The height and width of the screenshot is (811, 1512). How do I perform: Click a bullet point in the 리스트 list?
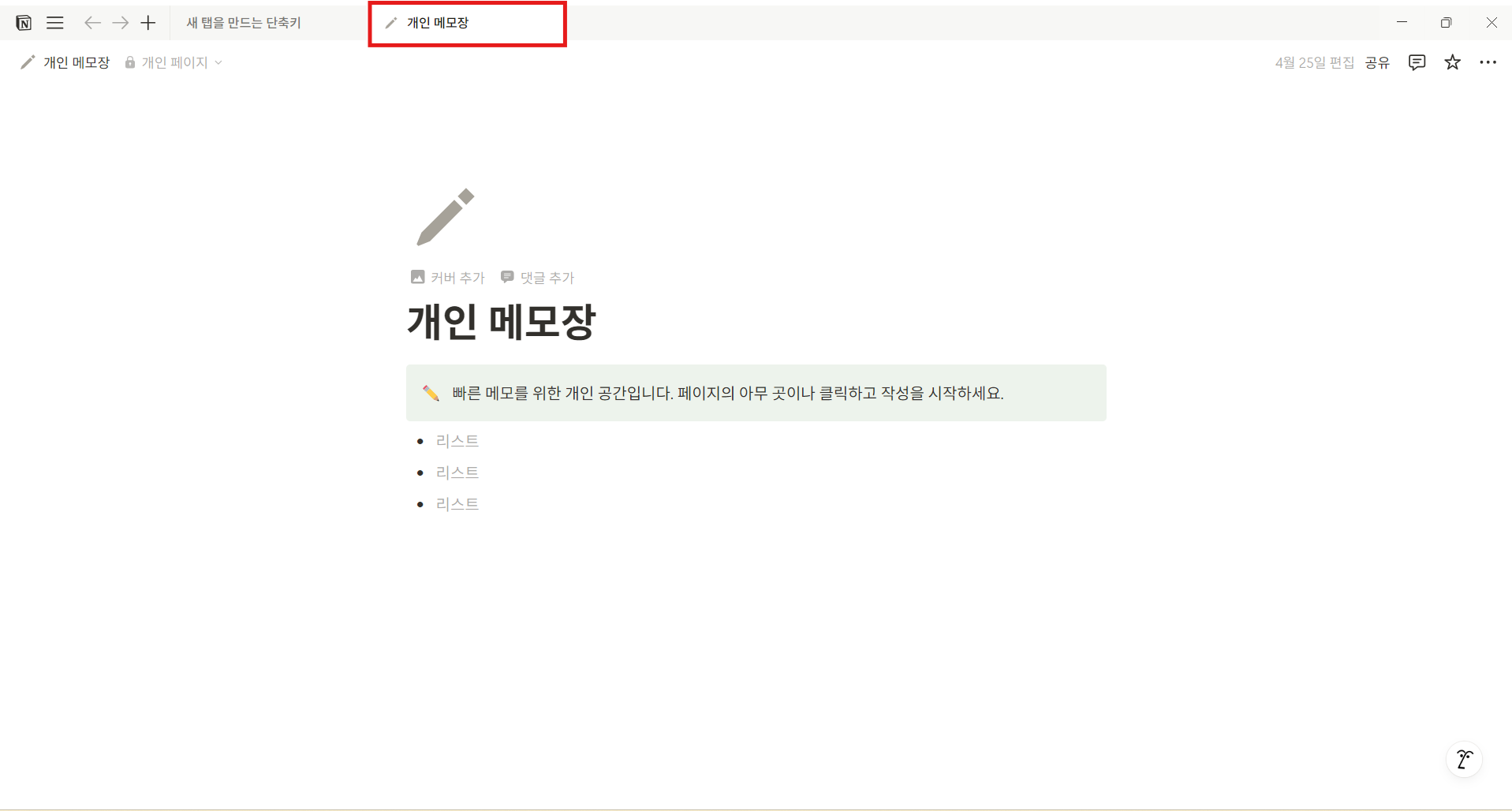(x=422, y=440)
